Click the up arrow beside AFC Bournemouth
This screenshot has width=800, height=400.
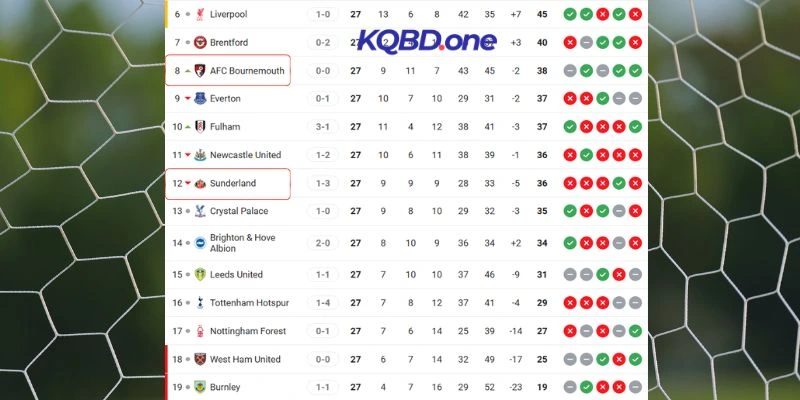187,71
